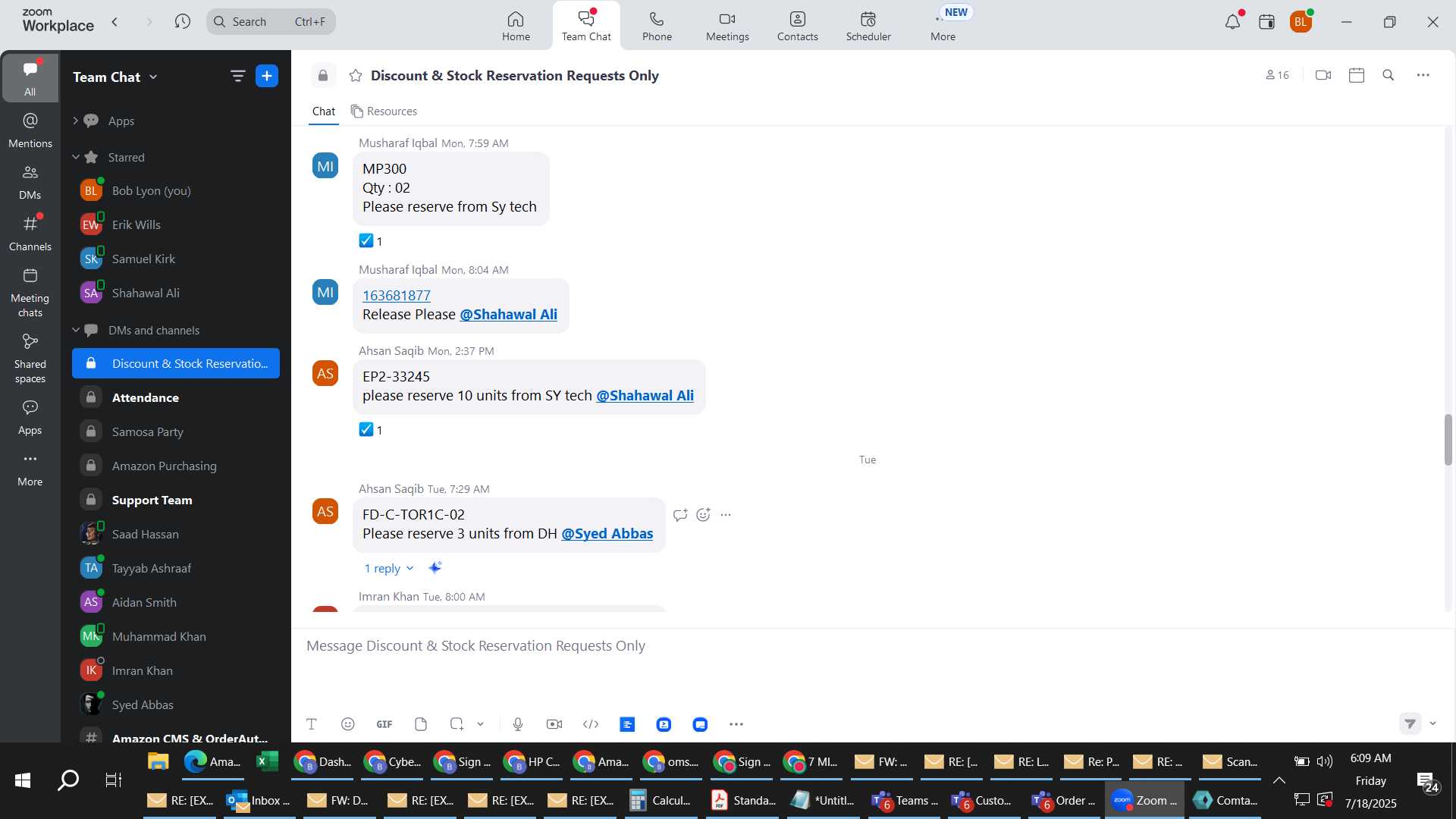Click the @Syed Abbas mention
Viewport: 1456px width, 819px height.
(607, 533)
